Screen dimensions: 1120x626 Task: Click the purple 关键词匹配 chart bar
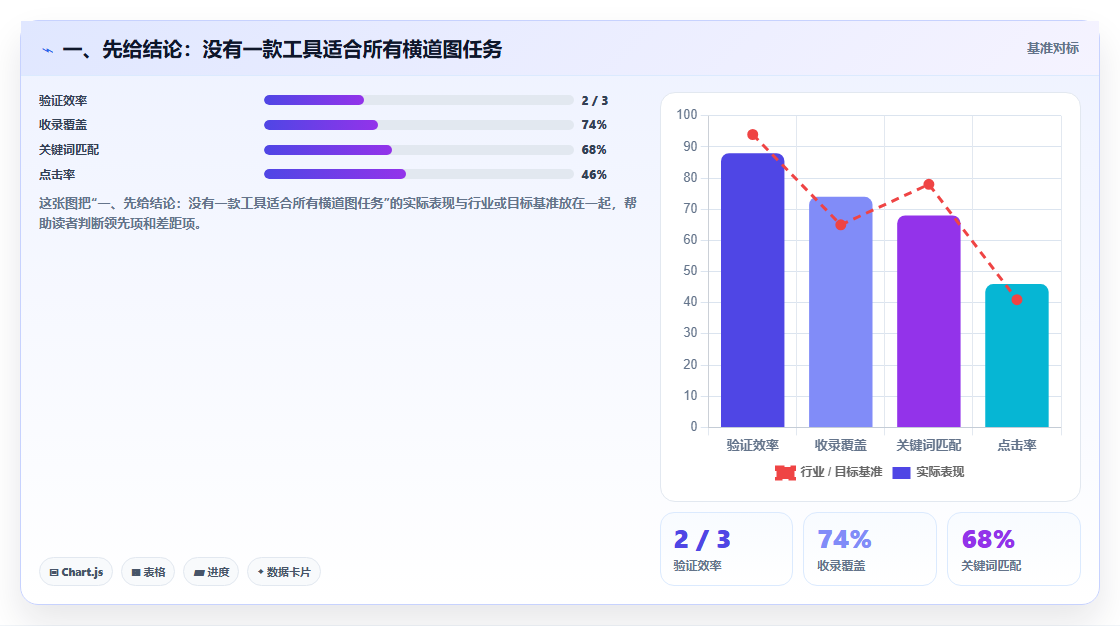pyautogui.click(x=929, y=322)
